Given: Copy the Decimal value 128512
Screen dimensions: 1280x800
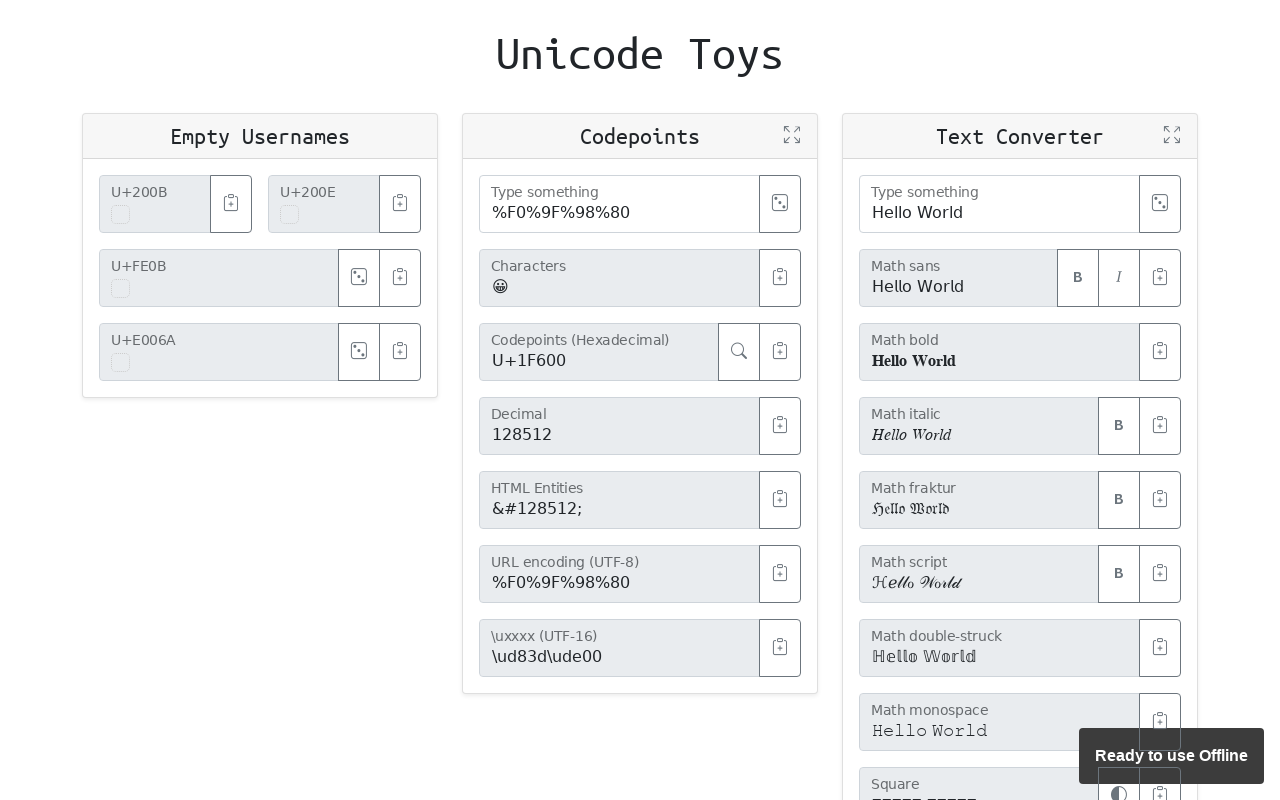Looking at the screenshot, I should pos(780,426).
